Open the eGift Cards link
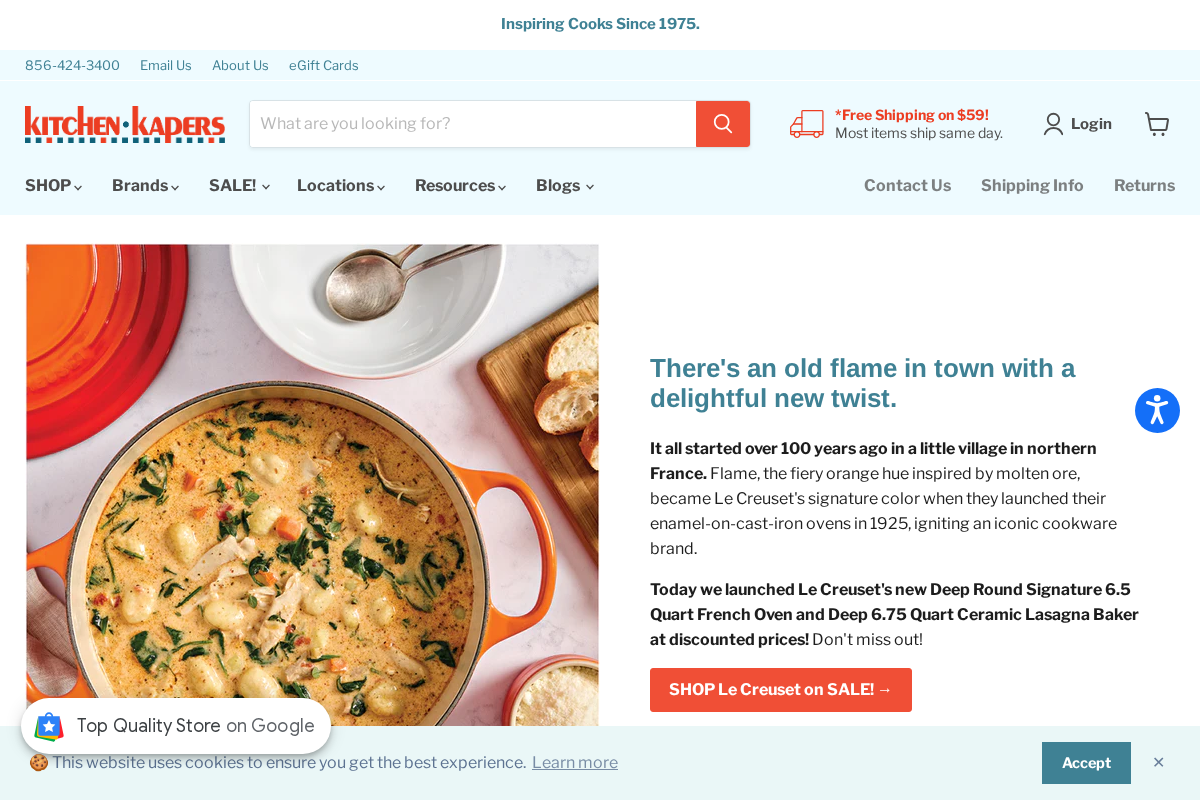Image resolution: width=1200 pixels, height=800 pixels. 323,65
